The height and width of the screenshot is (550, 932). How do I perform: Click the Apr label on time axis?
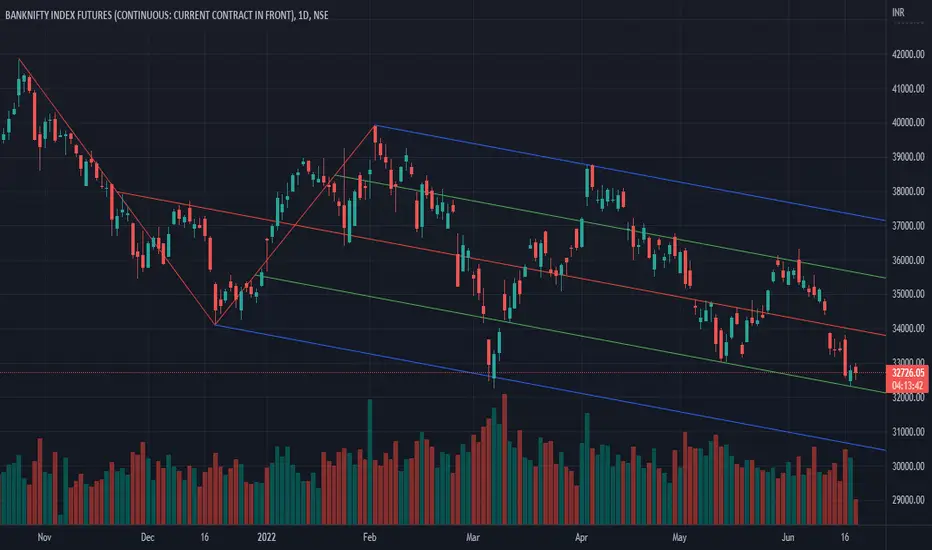tap(581, 538)
